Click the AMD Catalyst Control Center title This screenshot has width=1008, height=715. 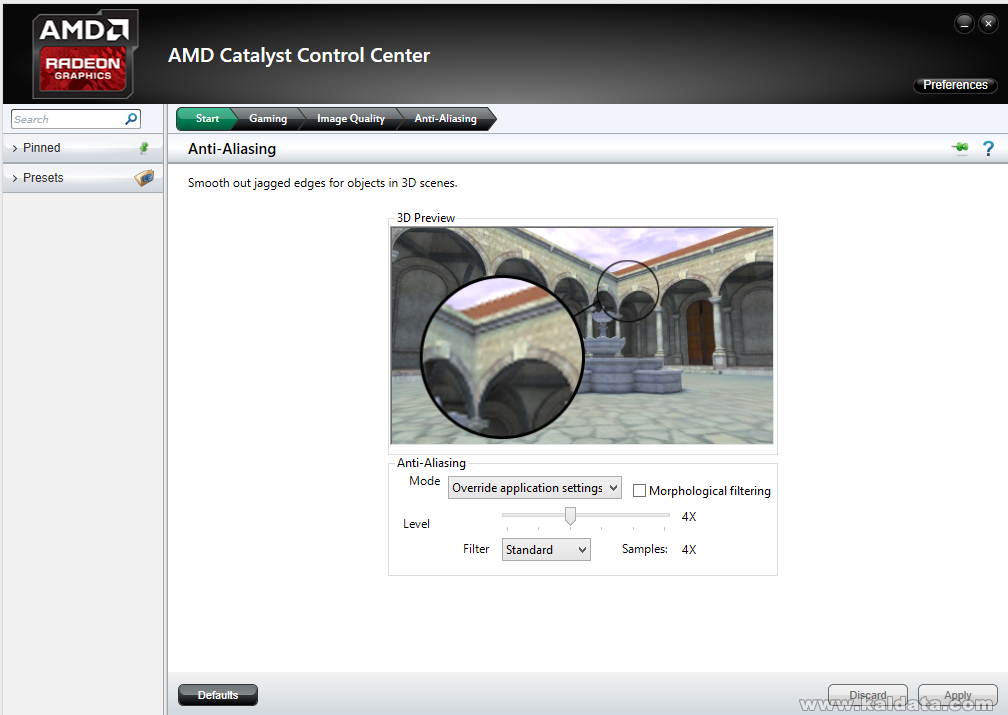click(299, 55)
